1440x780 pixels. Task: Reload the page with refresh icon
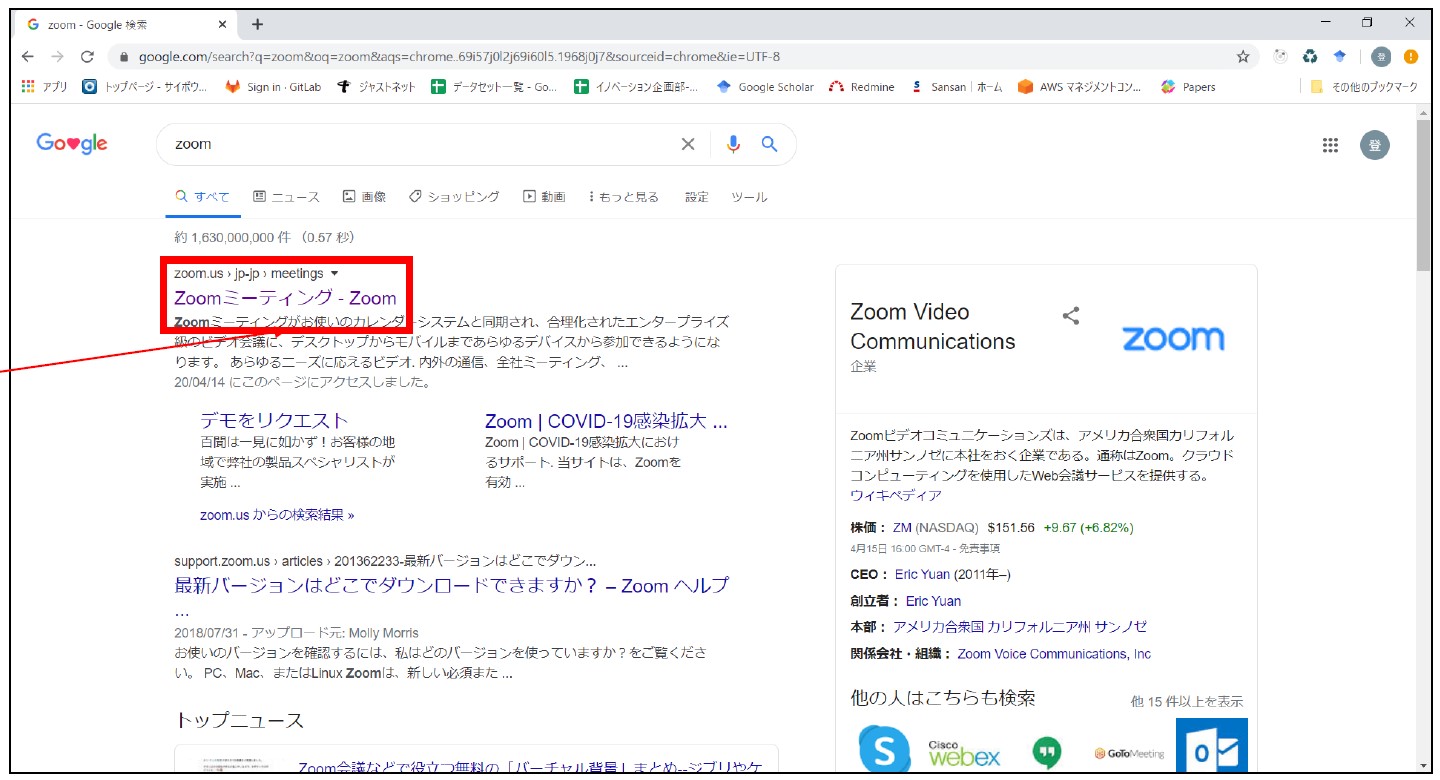pyautogui.click(x=87, y=57)
